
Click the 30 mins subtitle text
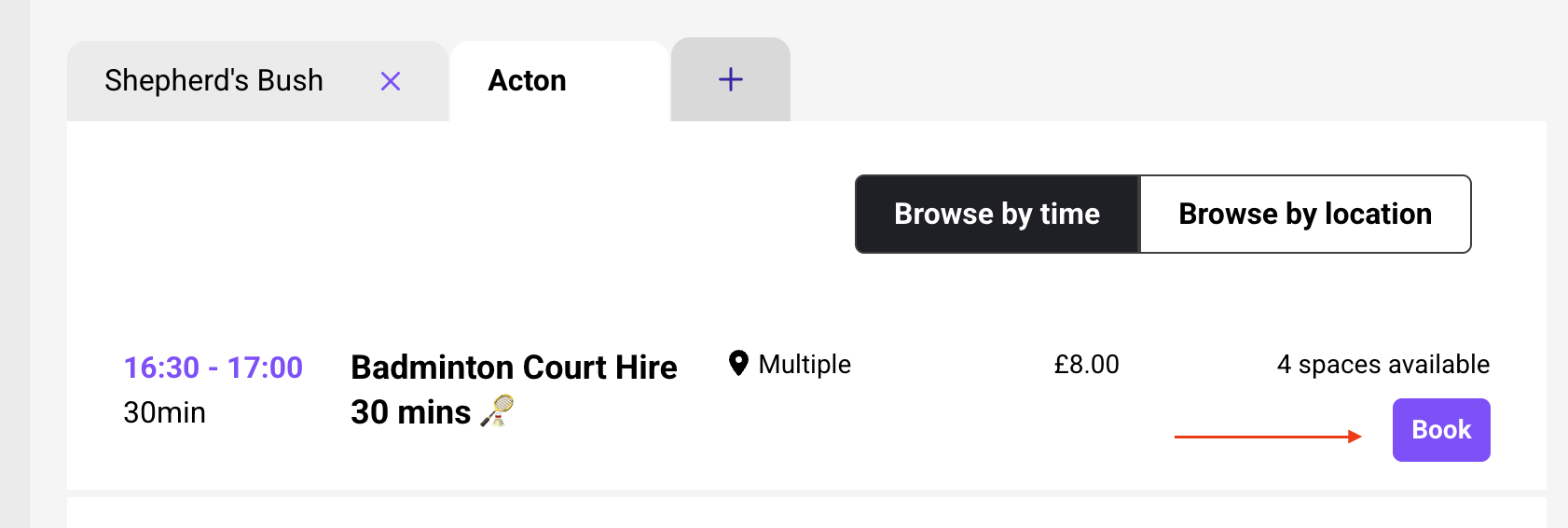411,412
